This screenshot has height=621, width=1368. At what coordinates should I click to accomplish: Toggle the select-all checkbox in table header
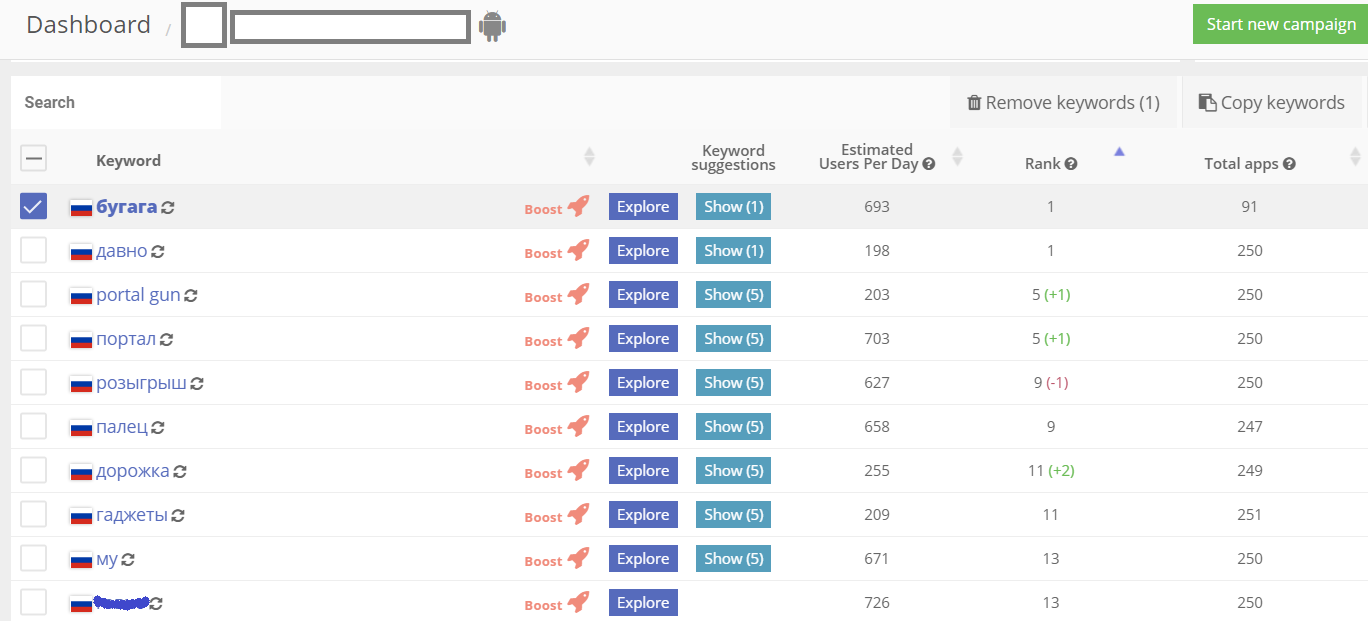pyautogui.click(x=34, y=158)
